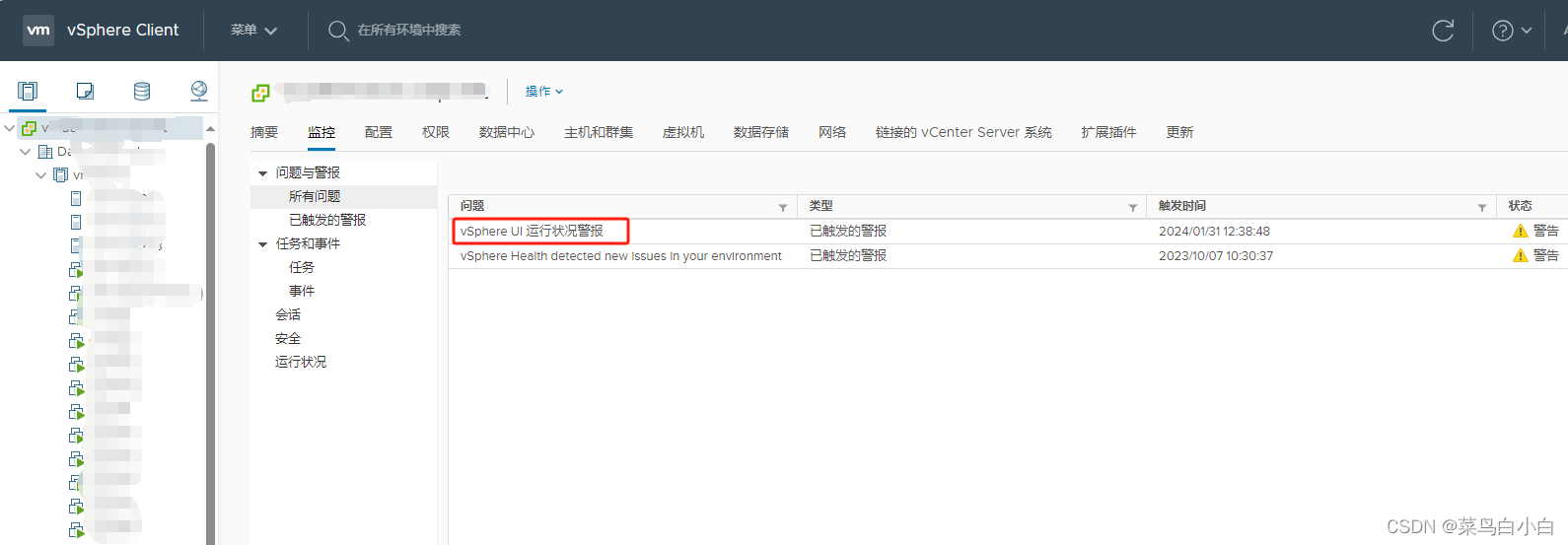Click warning icon on vSphere UI alarm row

1520,231
